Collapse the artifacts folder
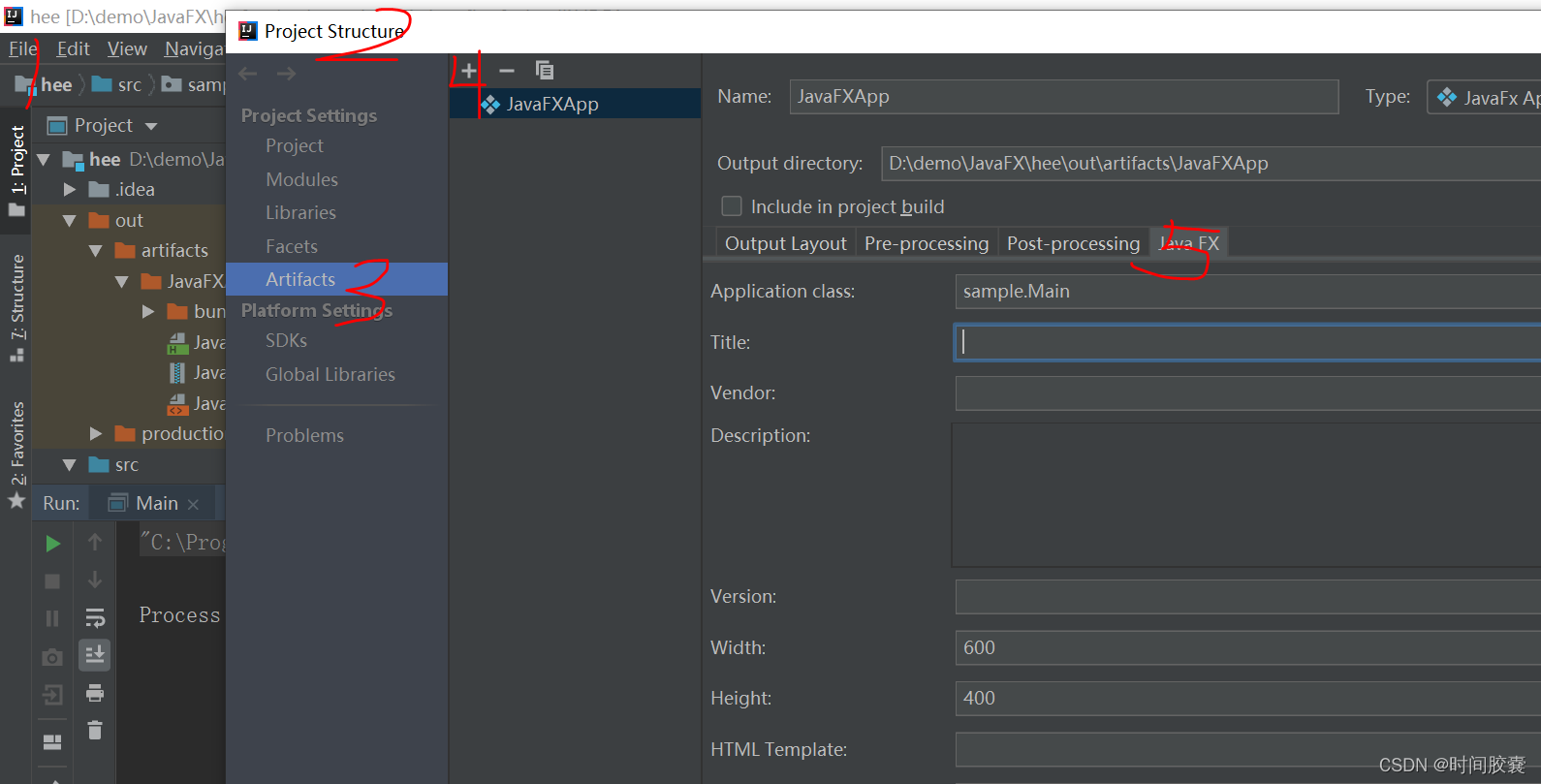 click(96, 251)
